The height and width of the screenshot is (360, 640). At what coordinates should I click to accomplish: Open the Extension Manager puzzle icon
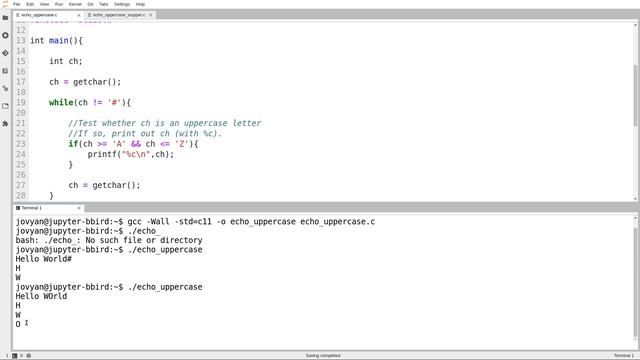[x=5, y=123]
